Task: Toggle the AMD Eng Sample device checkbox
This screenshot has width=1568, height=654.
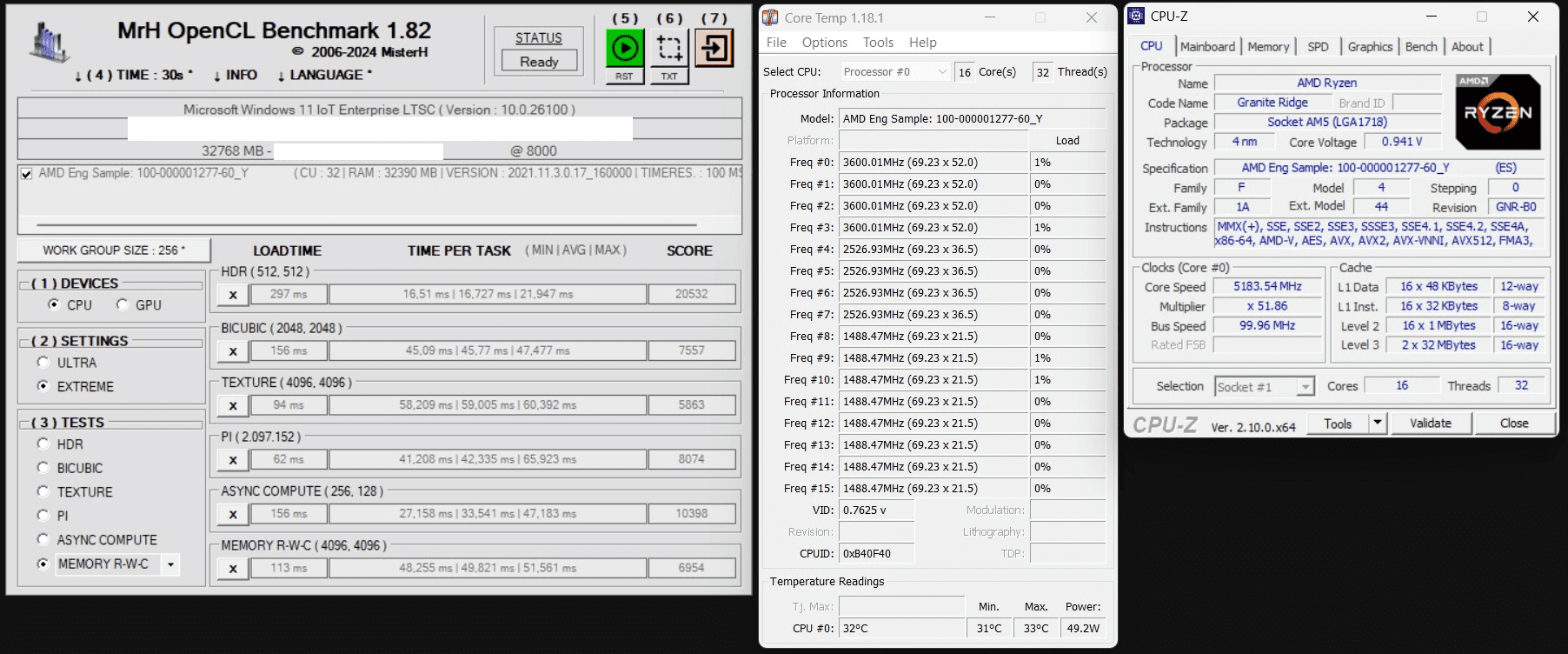Action: (27, 174)
